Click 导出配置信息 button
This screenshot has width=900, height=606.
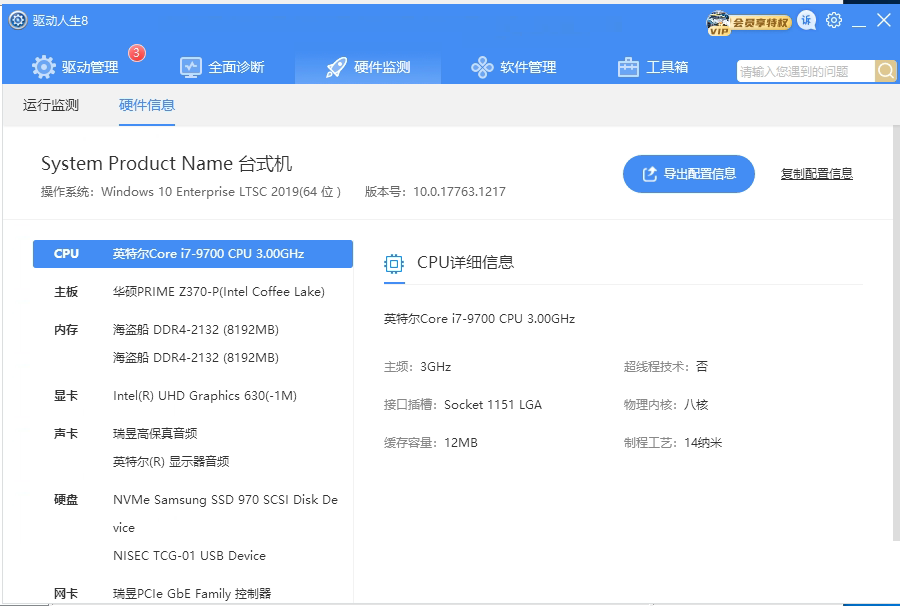tap(689, 174)
